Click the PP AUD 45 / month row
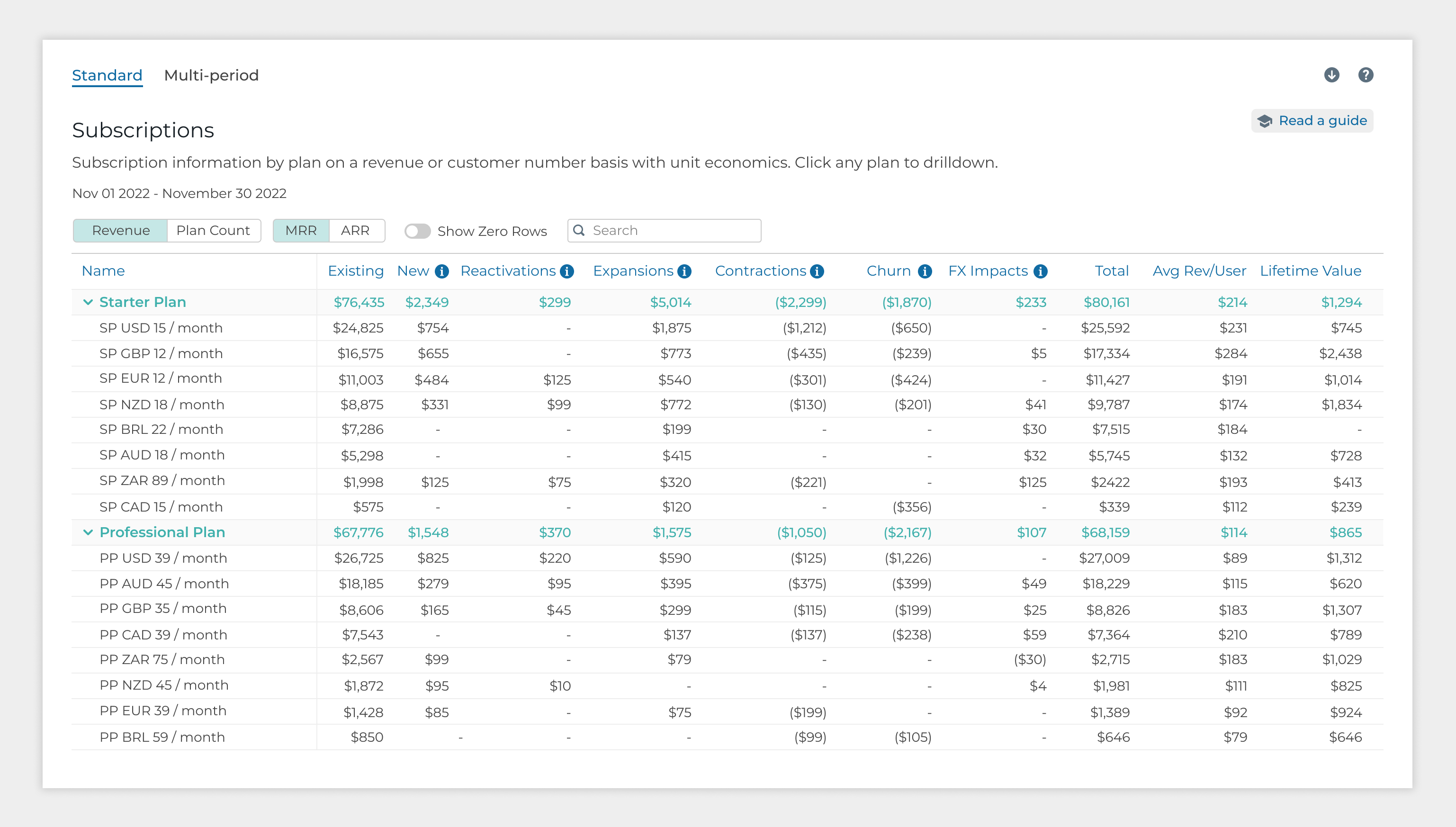Image resolution: width=1456 pixels, height=827 pixels. click(x=727, y=584)
